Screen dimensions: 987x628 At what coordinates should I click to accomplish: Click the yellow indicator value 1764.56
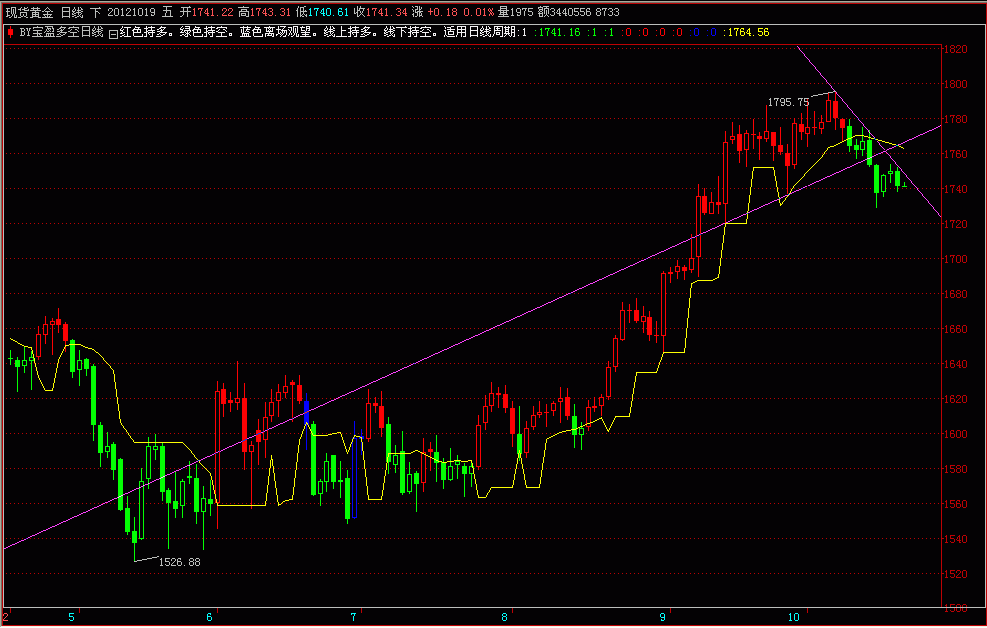tap(748, 32)
